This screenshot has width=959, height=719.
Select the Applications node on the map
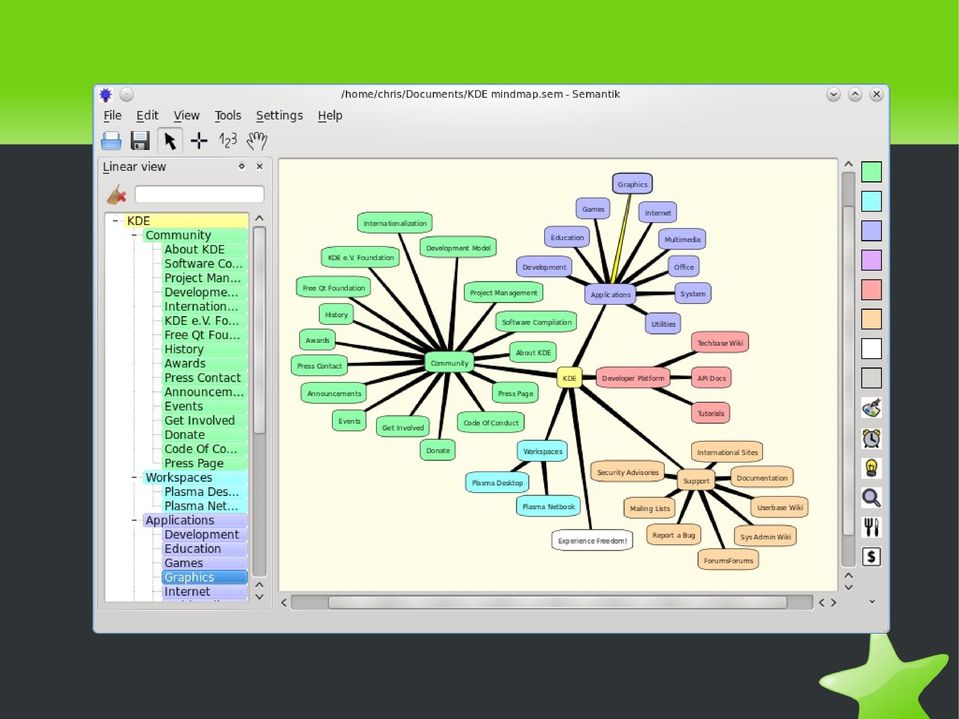click(610, 295)
